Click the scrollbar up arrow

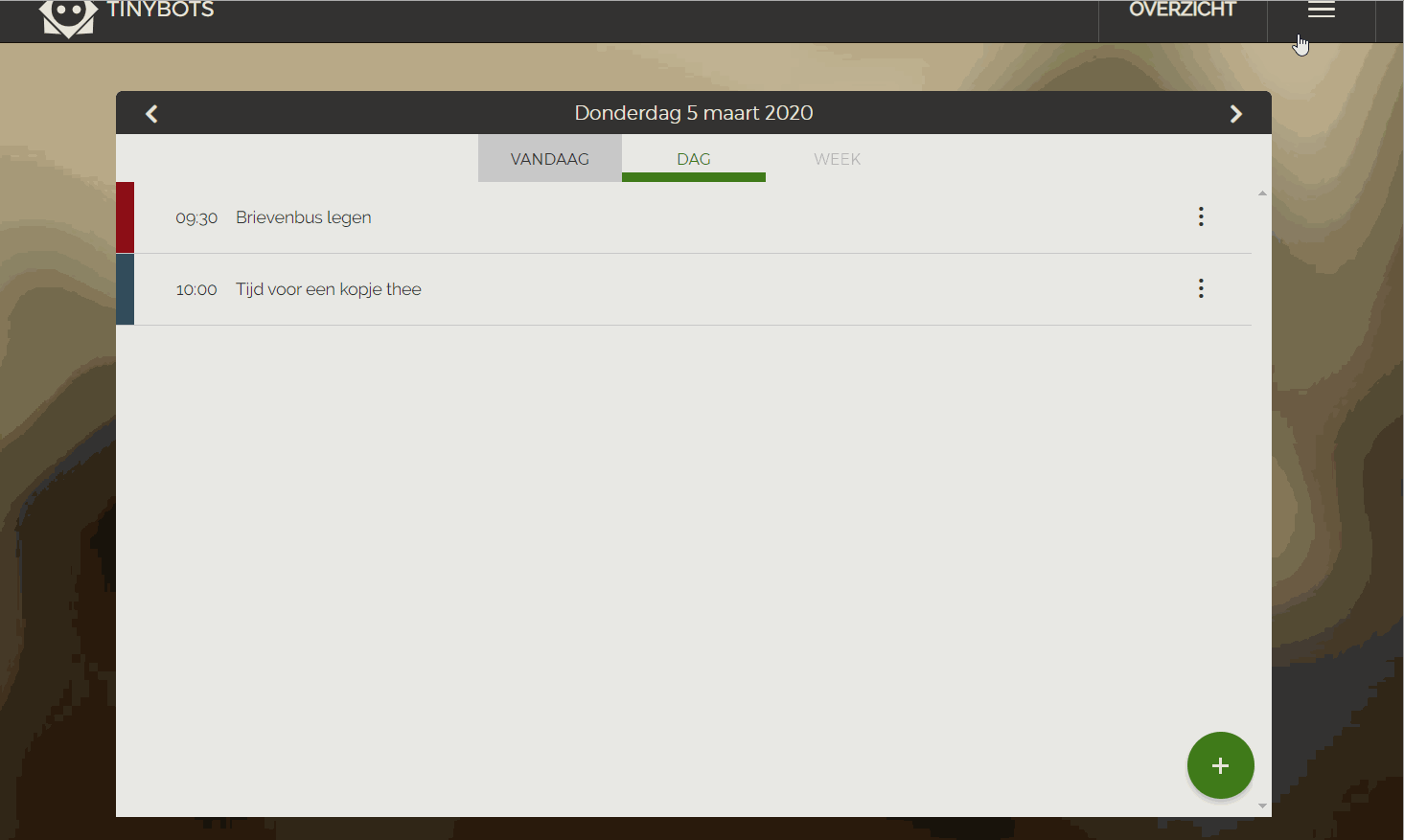tap(1262, 193)
